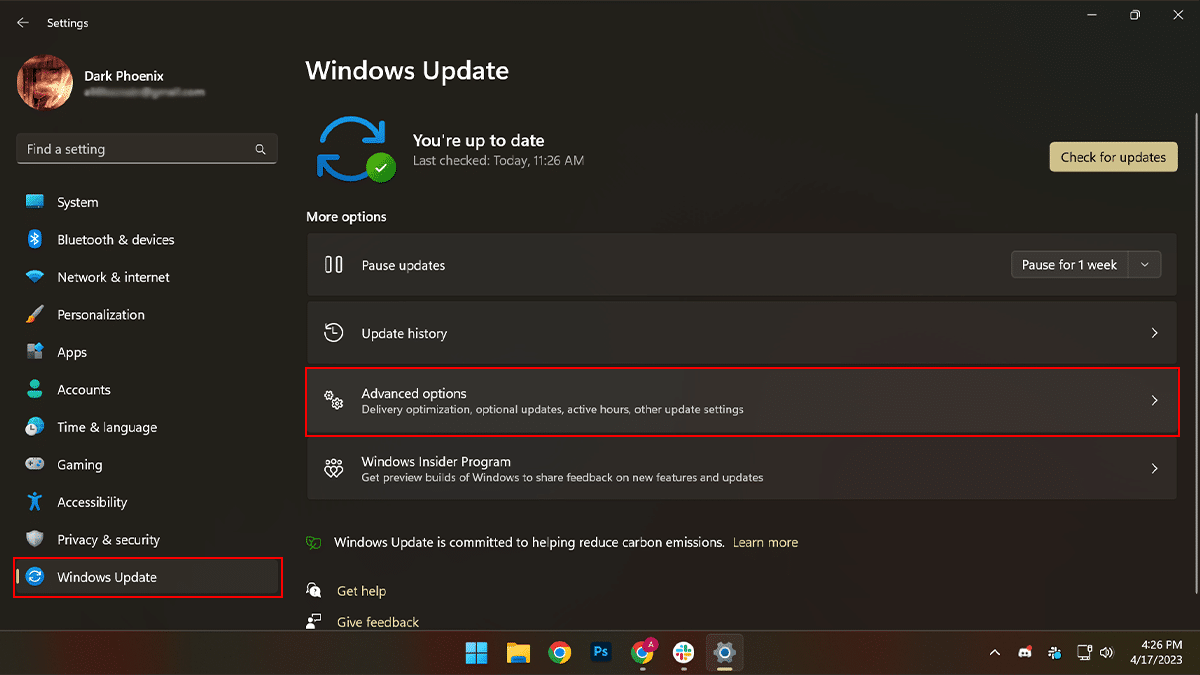Expand the Pause for 1 week dropdown

pos(1145,265)
